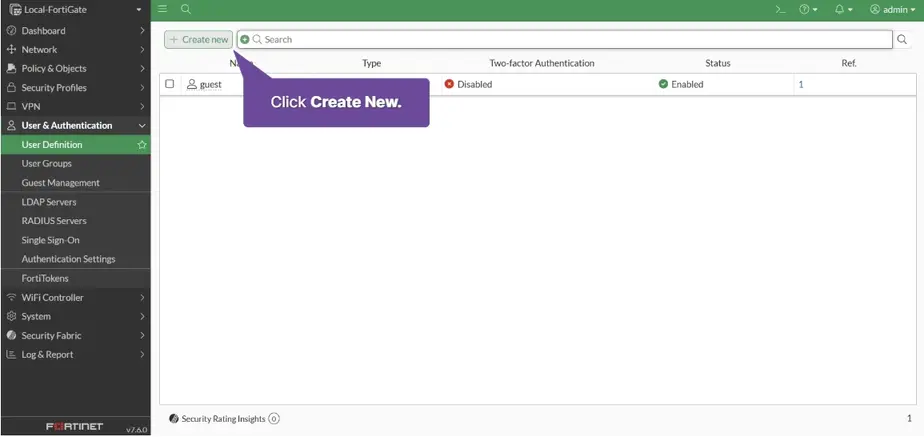Sort by Status column header
This screenshot has height=437, width=924.
point(718,63)
